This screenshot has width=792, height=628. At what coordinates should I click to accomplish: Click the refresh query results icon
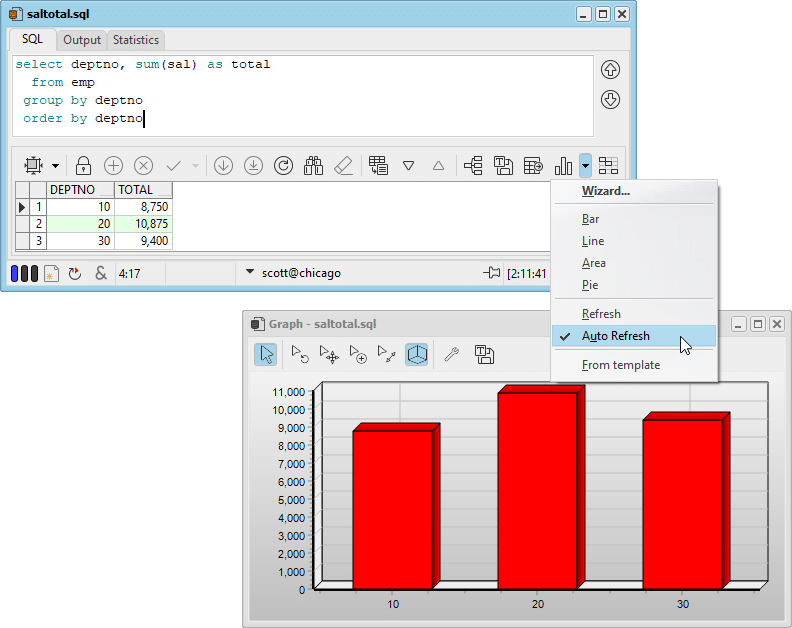[283, 165]
